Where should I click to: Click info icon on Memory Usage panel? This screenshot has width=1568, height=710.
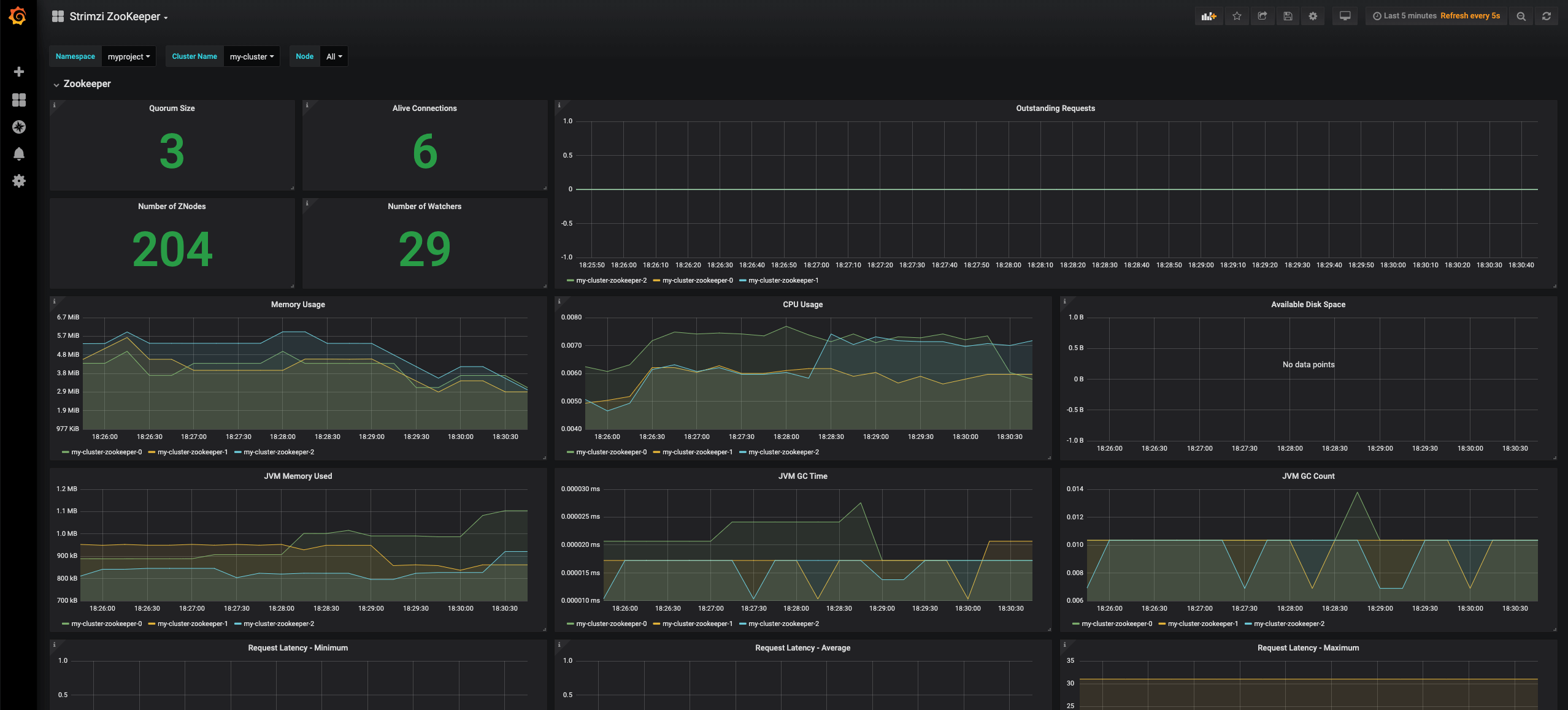click(x=54, y=301)
